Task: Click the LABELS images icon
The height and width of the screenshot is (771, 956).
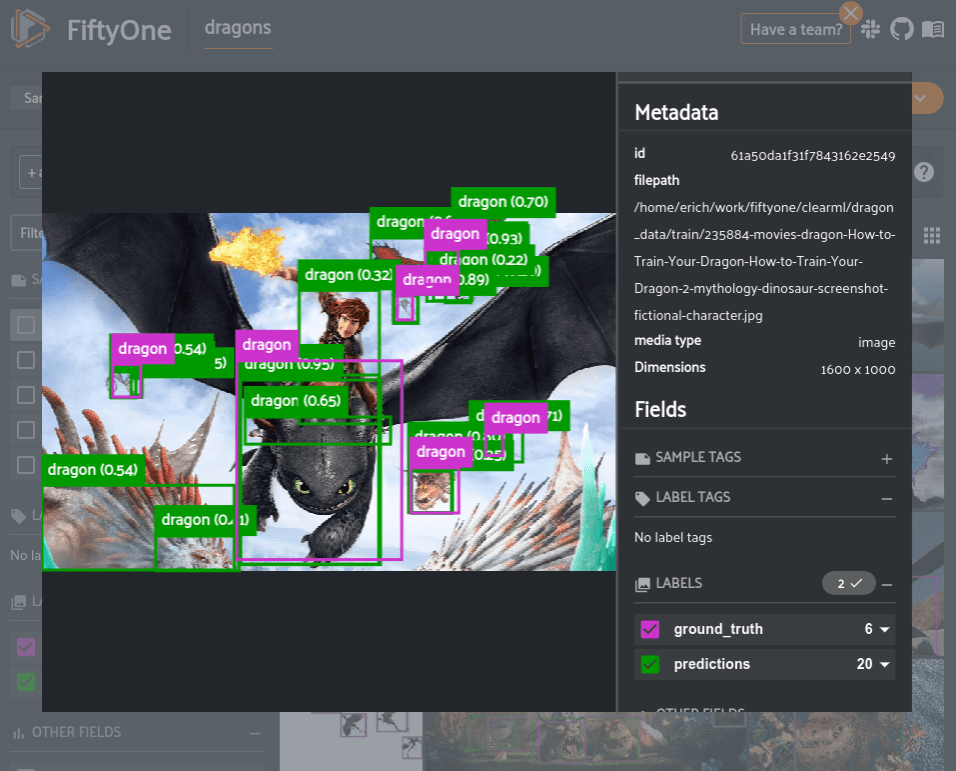Action: pos(642,584)
